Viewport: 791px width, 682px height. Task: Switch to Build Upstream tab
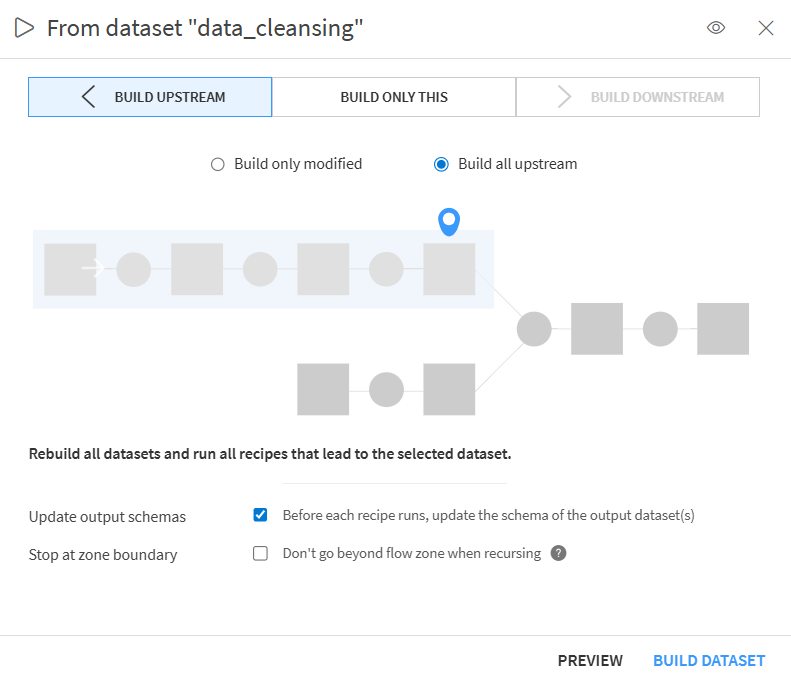click(150, 97)
